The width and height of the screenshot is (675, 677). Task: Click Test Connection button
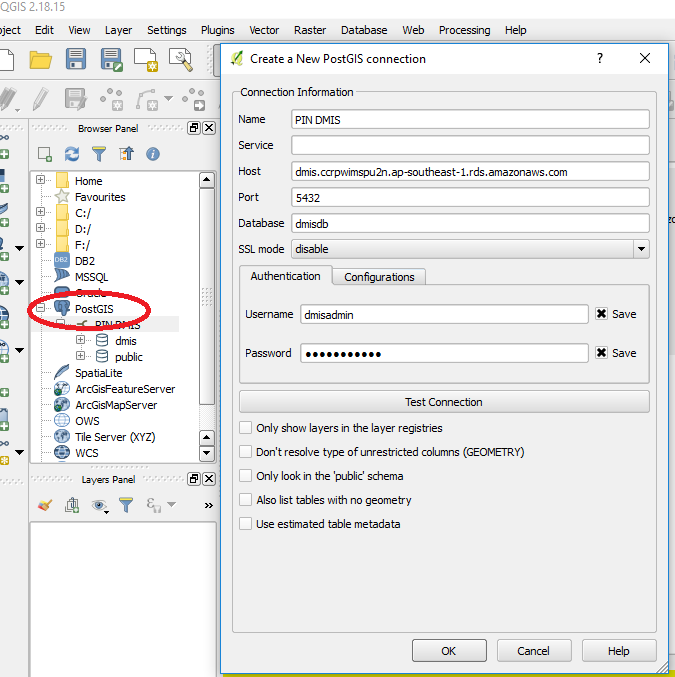(x=444, y=402)
